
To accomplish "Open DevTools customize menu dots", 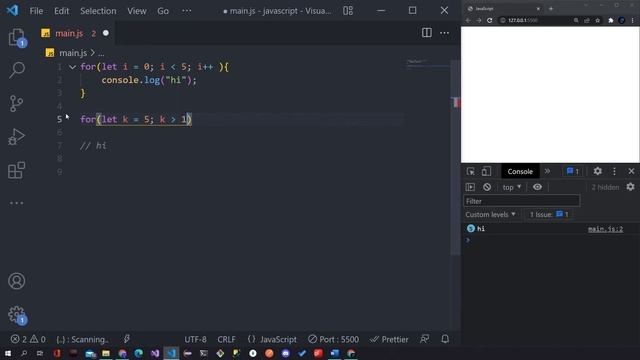I will (x=614, y=171).
